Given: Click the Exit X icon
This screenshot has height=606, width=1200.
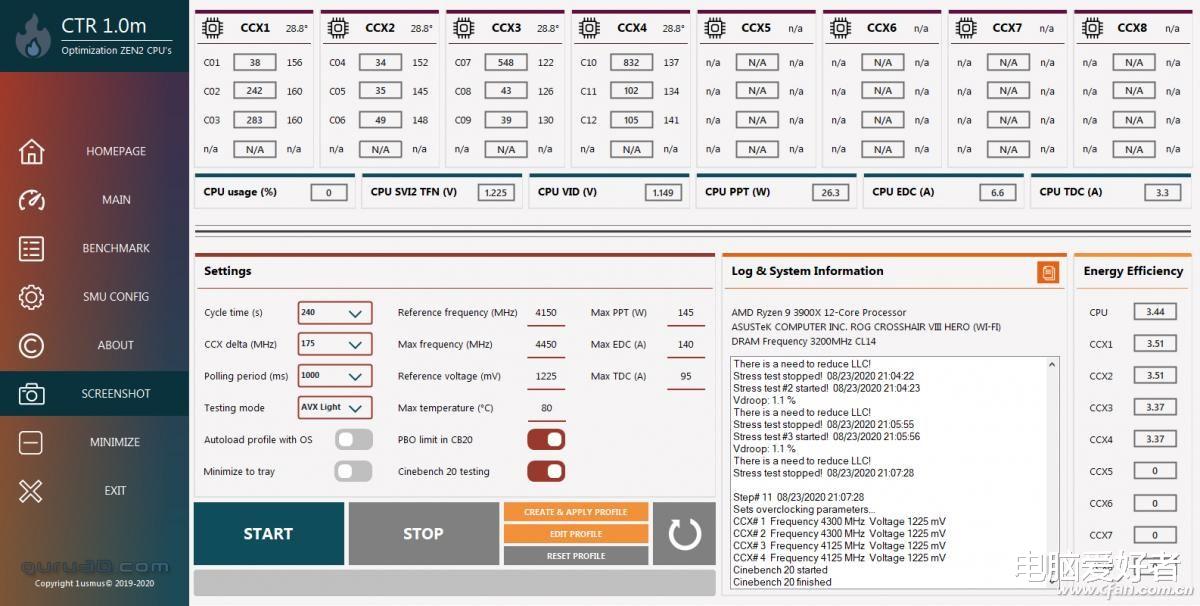Looking at the screenshot, I should tap(31, 491).
